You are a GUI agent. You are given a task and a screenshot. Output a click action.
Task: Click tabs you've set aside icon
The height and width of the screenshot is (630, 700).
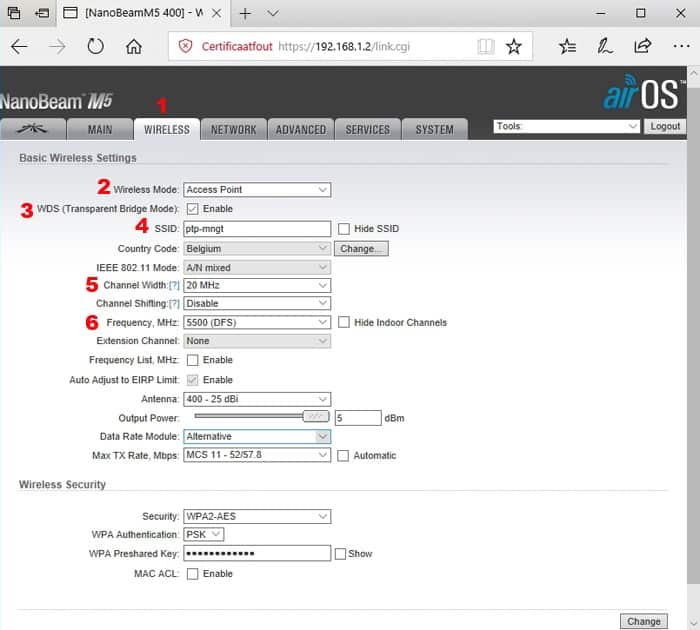(14, 13)
